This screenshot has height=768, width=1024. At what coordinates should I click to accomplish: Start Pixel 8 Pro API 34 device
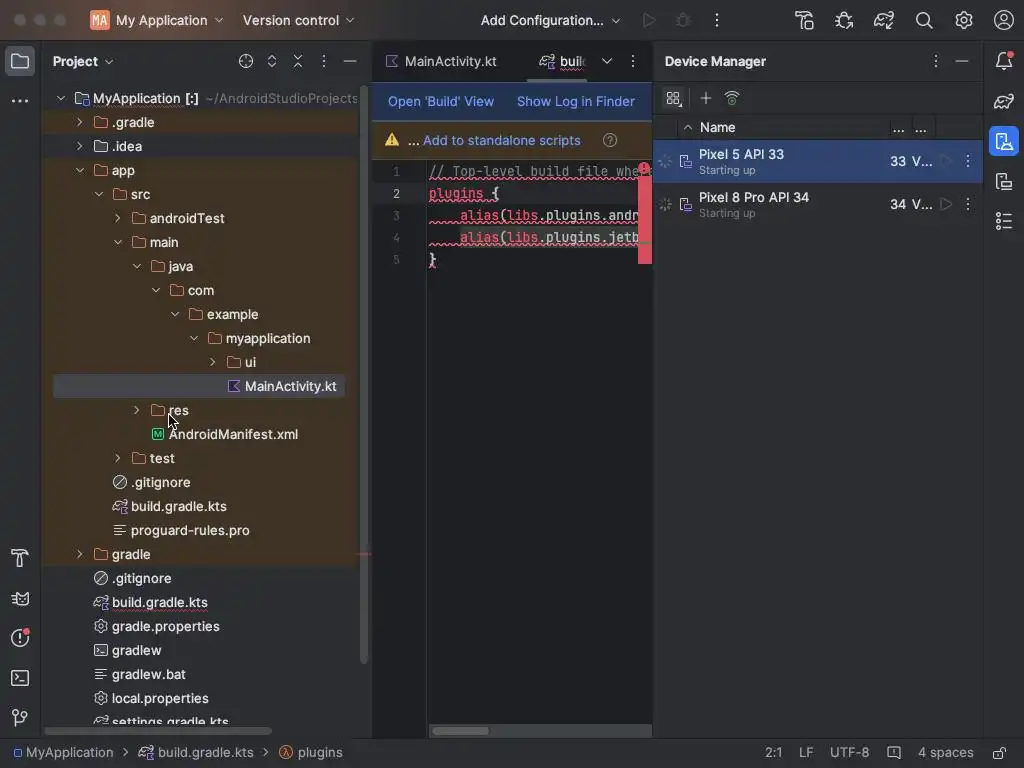(945, 204)
